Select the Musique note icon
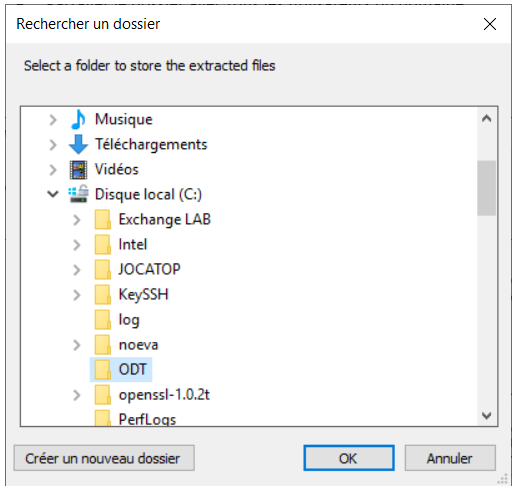 [x=78, y=119]
